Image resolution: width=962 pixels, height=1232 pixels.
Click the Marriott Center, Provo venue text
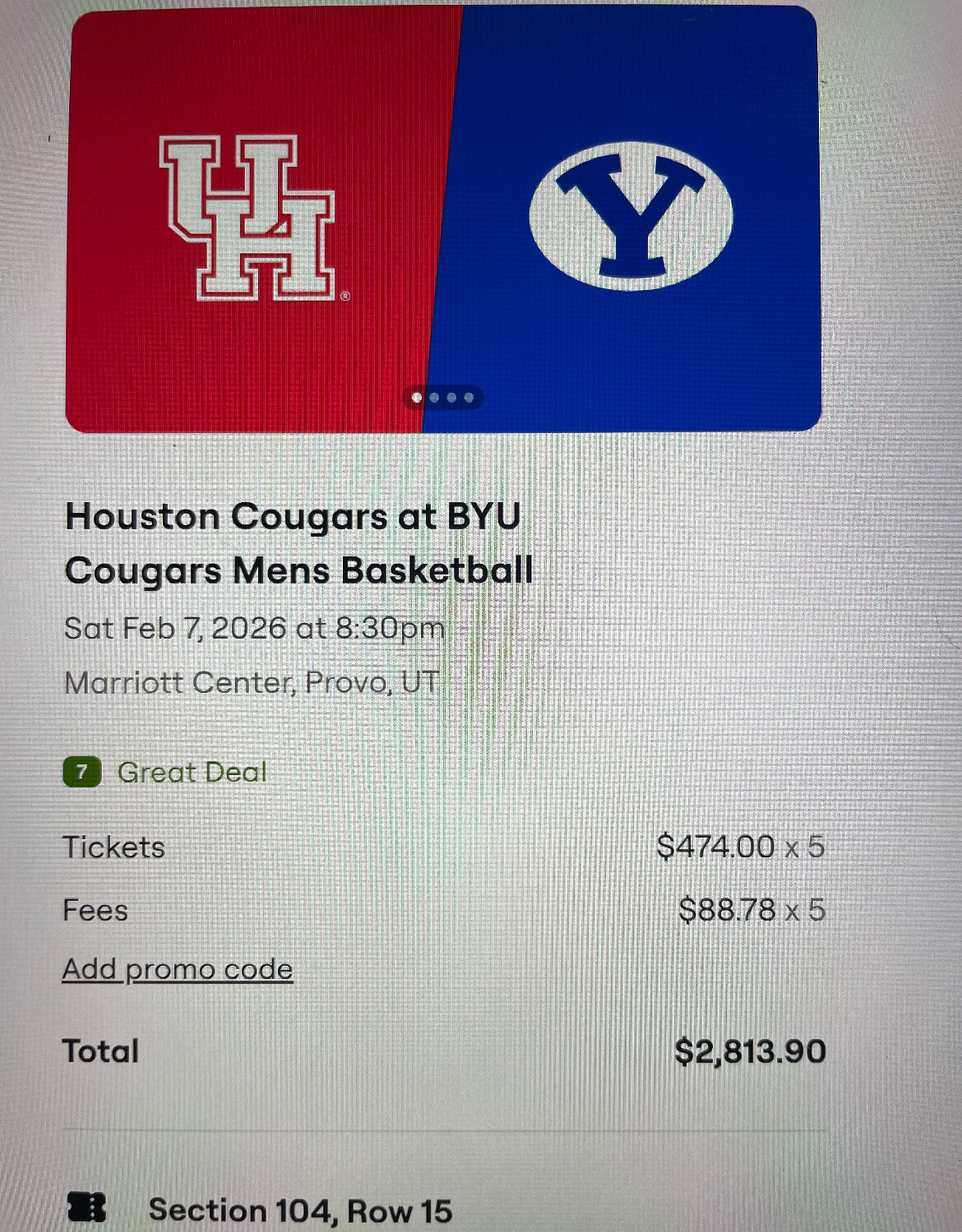click(x=251, y=683)
